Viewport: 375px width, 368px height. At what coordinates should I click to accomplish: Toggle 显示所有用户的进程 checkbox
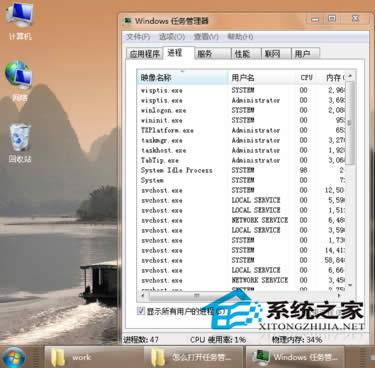pos(141,311)
